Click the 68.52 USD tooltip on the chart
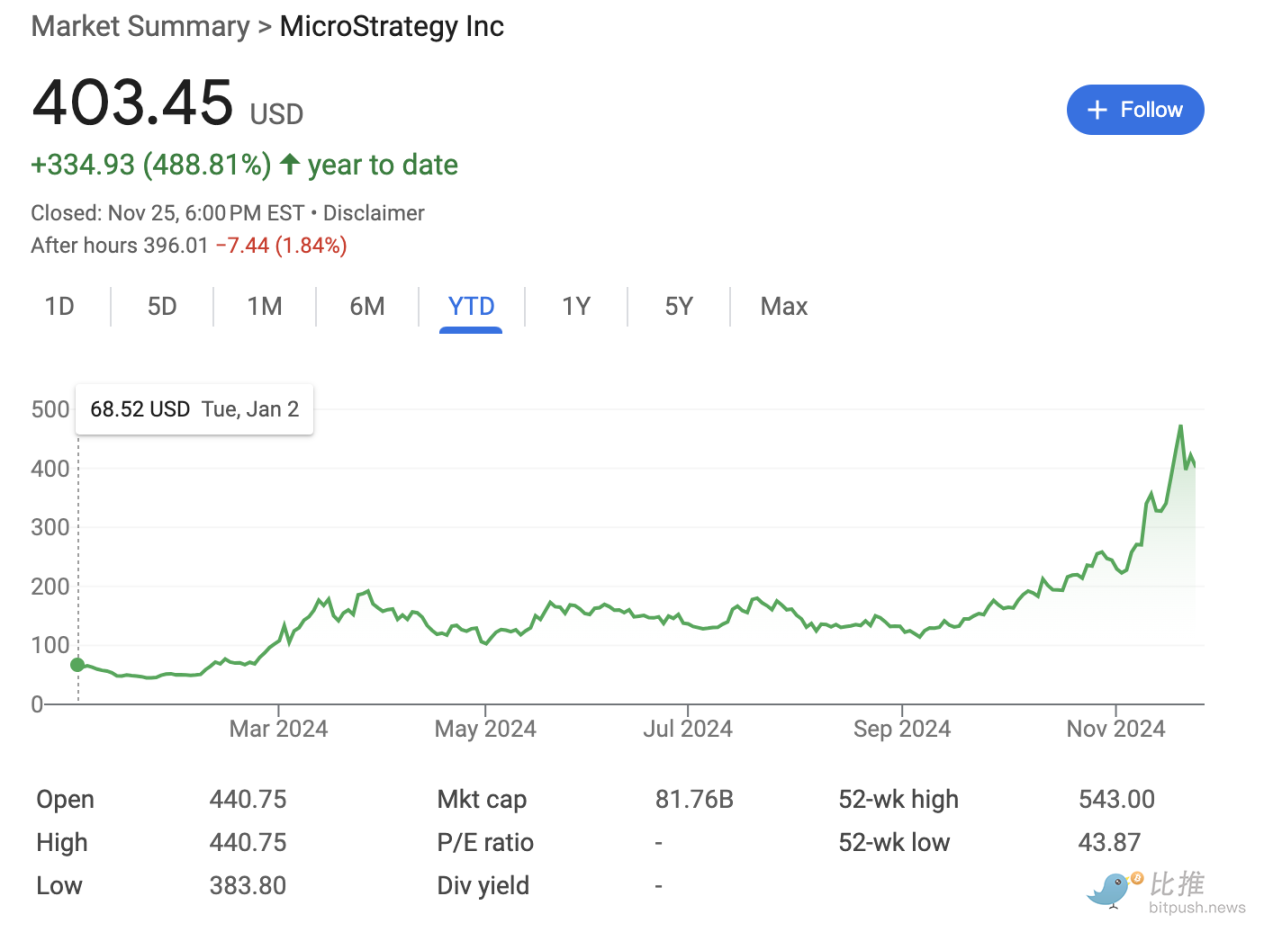1264x932 pixels. 193,408
